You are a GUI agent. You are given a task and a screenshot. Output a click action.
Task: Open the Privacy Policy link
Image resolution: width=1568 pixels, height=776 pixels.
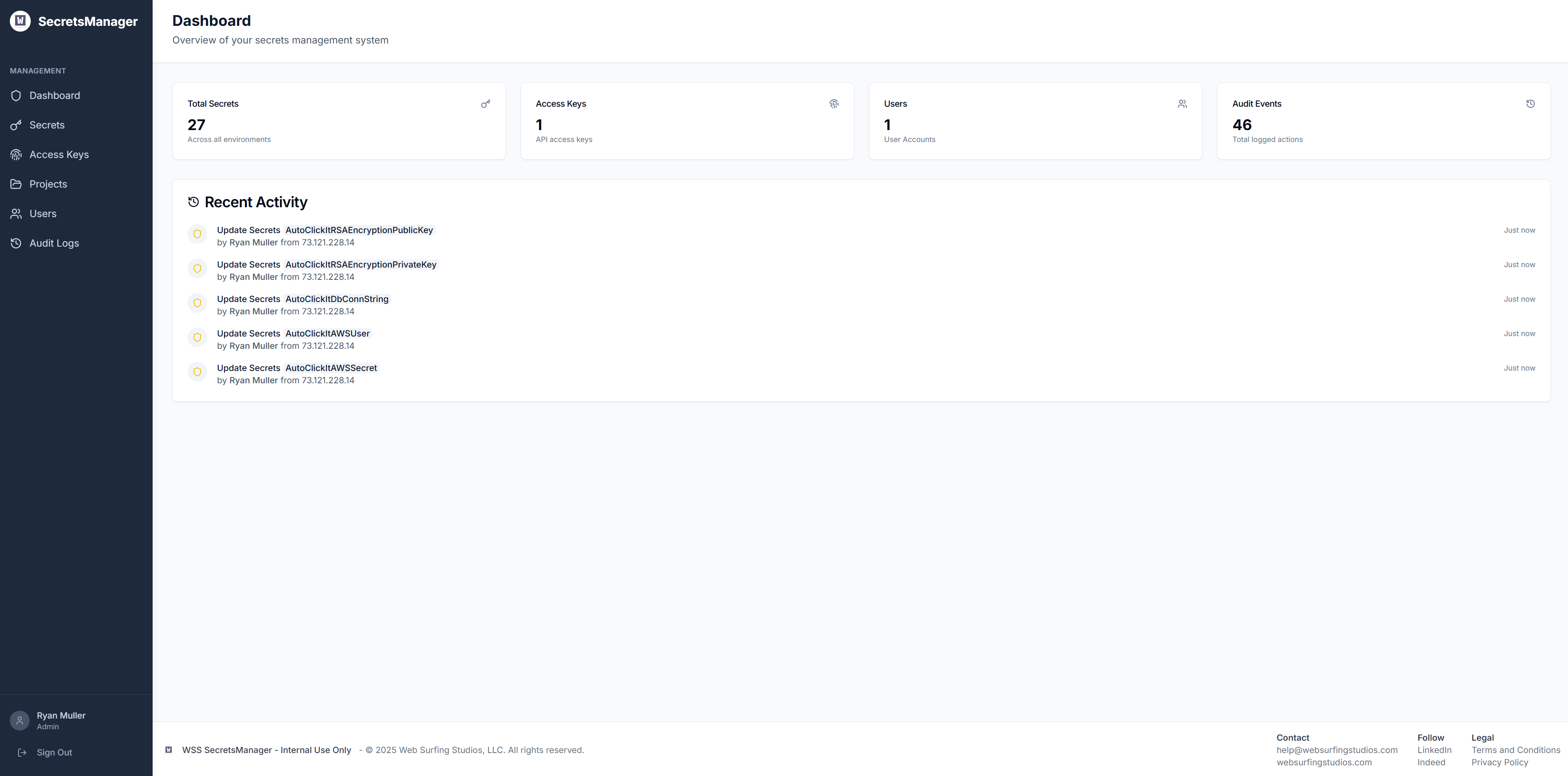tap(1500, 762)
